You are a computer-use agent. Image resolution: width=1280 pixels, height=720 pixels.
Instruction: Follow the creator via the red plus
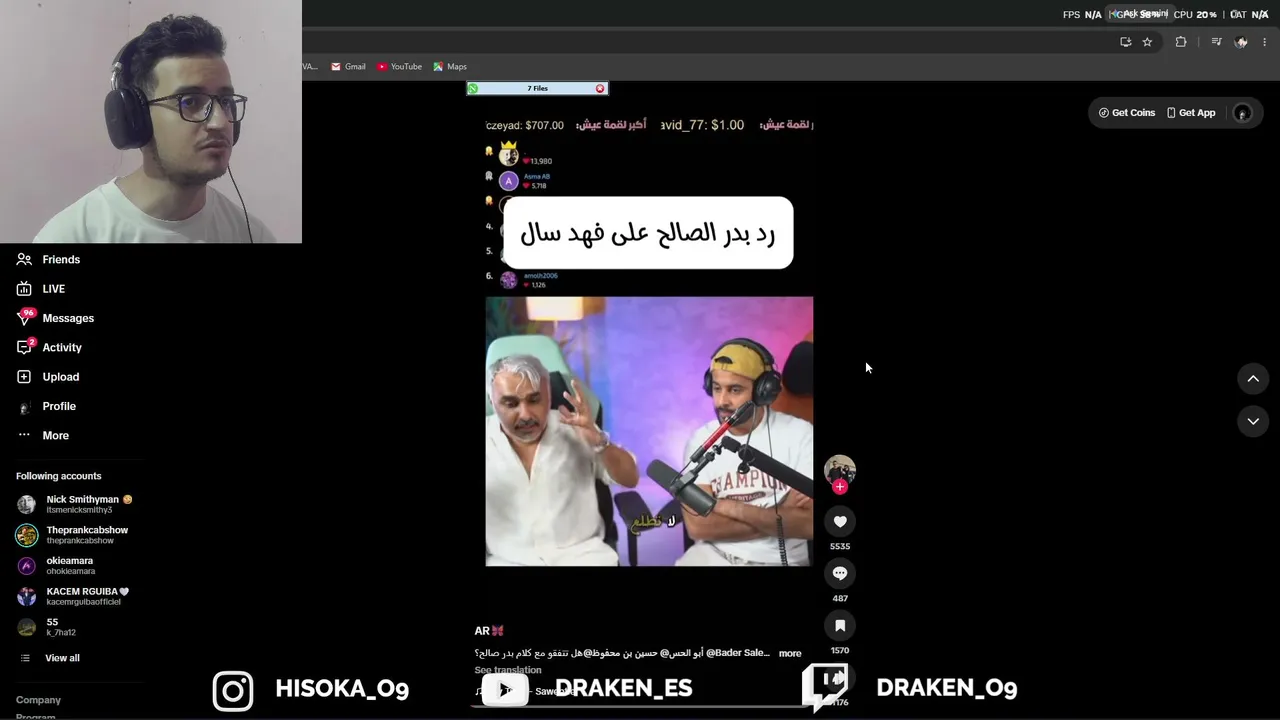click(840, 487)
